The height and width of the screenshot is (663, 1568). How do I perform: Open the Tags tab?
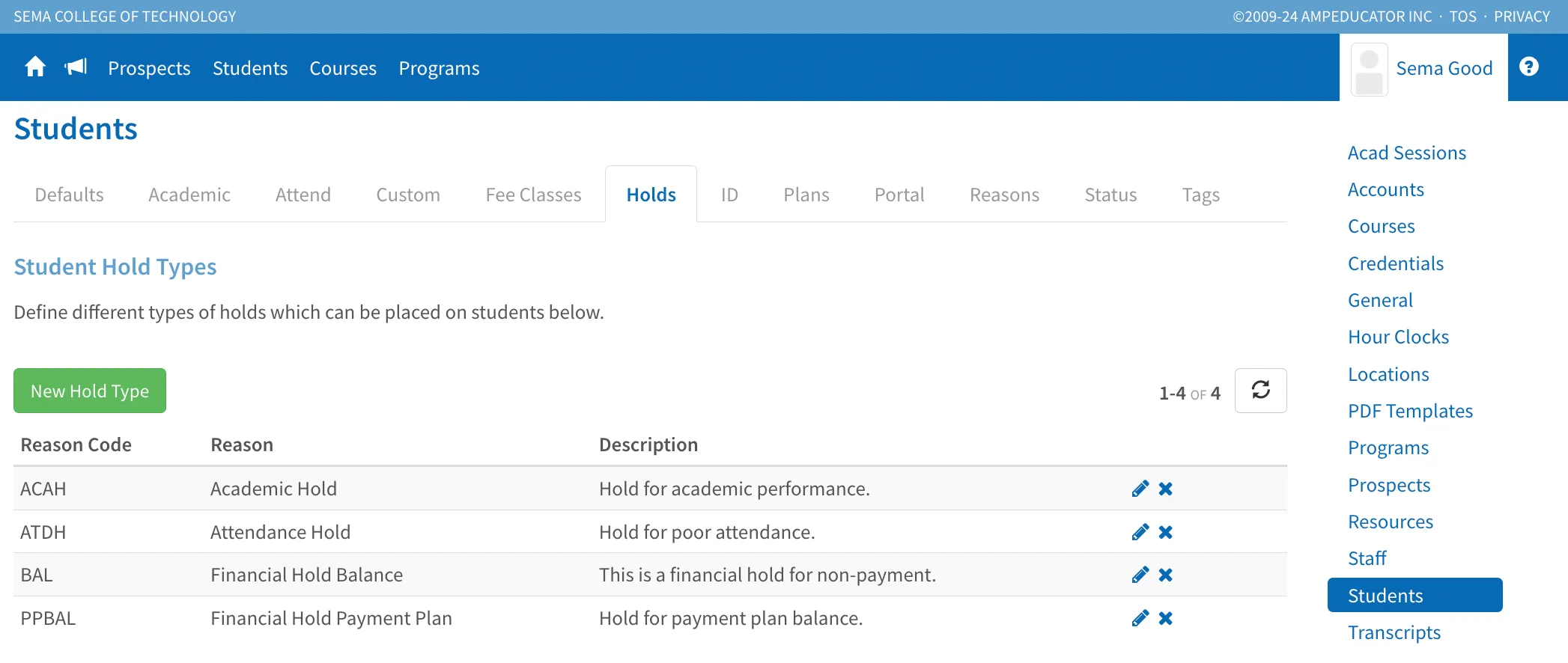[x=1201, y=195]
